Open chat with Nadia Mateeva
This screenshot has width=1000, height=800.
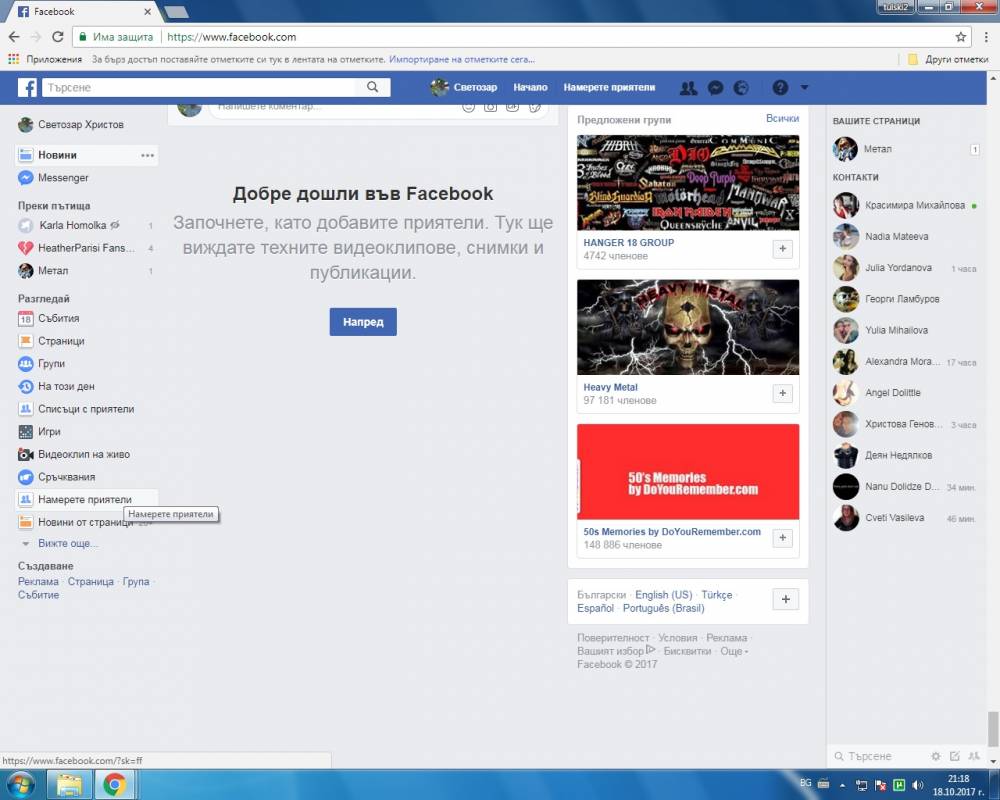[906, 237]
